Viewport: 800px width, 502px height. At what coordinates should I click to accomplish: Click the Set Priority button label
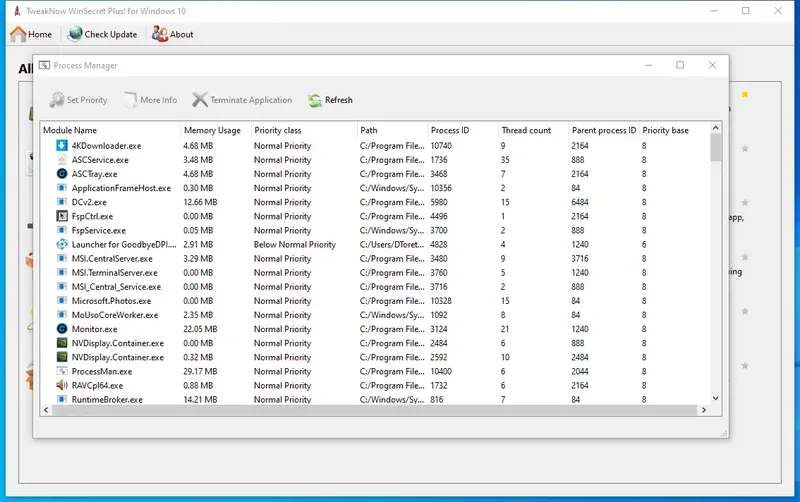(x=87, y=100)
